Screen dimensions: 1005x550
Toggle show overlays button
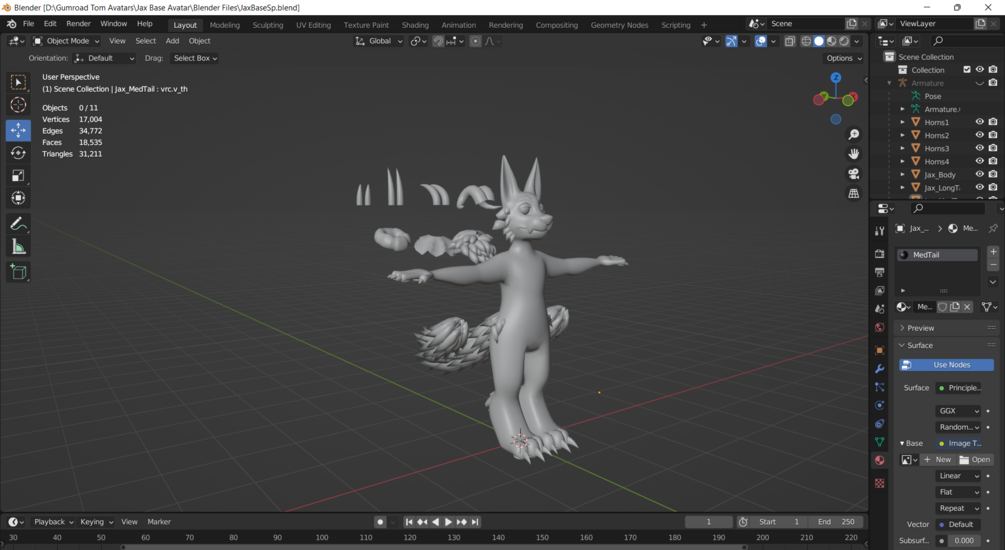pos(760,41)
